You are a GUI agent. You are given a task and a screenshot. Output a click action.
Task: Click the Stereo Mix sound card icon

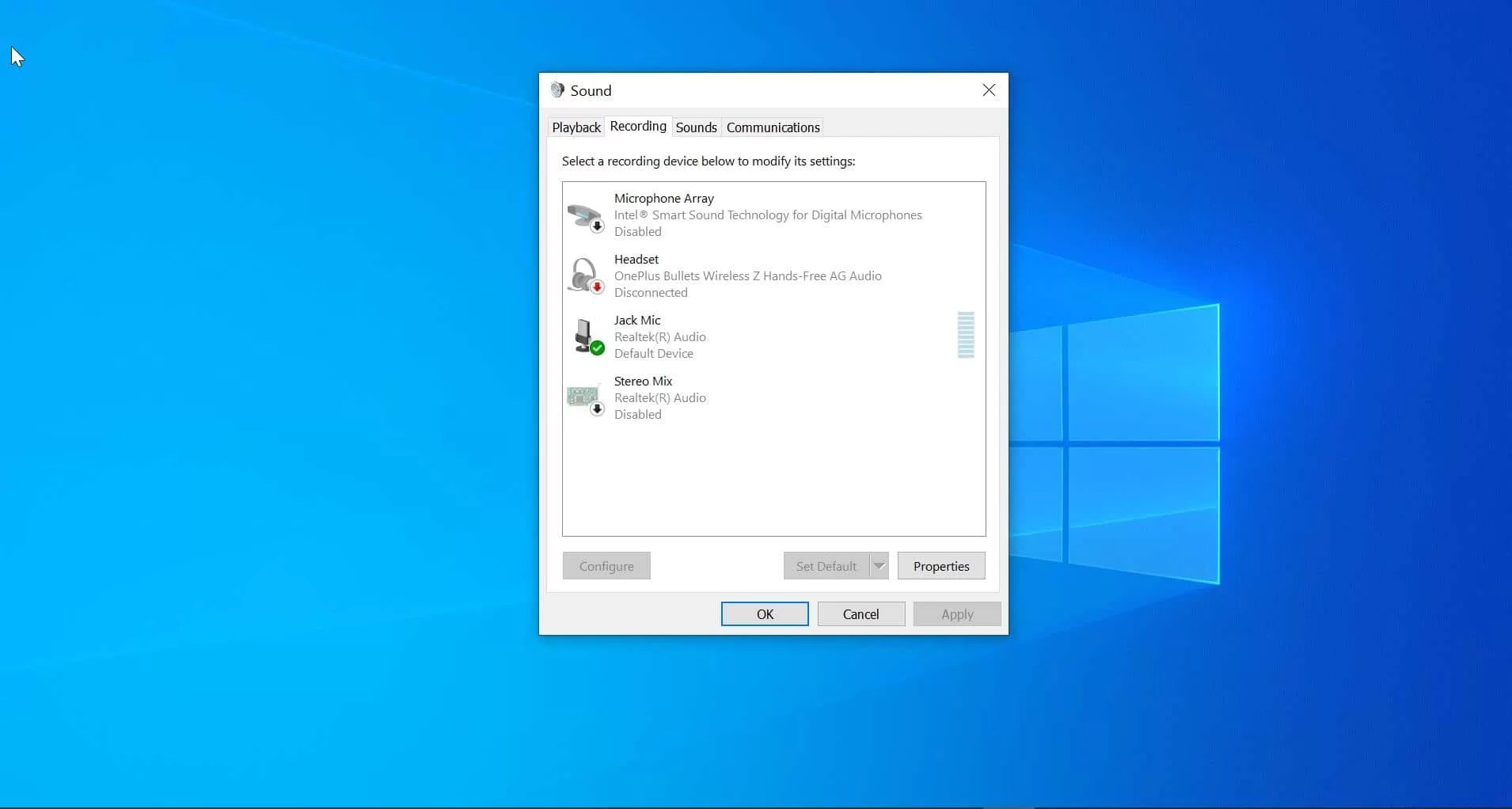click(583, 394)
